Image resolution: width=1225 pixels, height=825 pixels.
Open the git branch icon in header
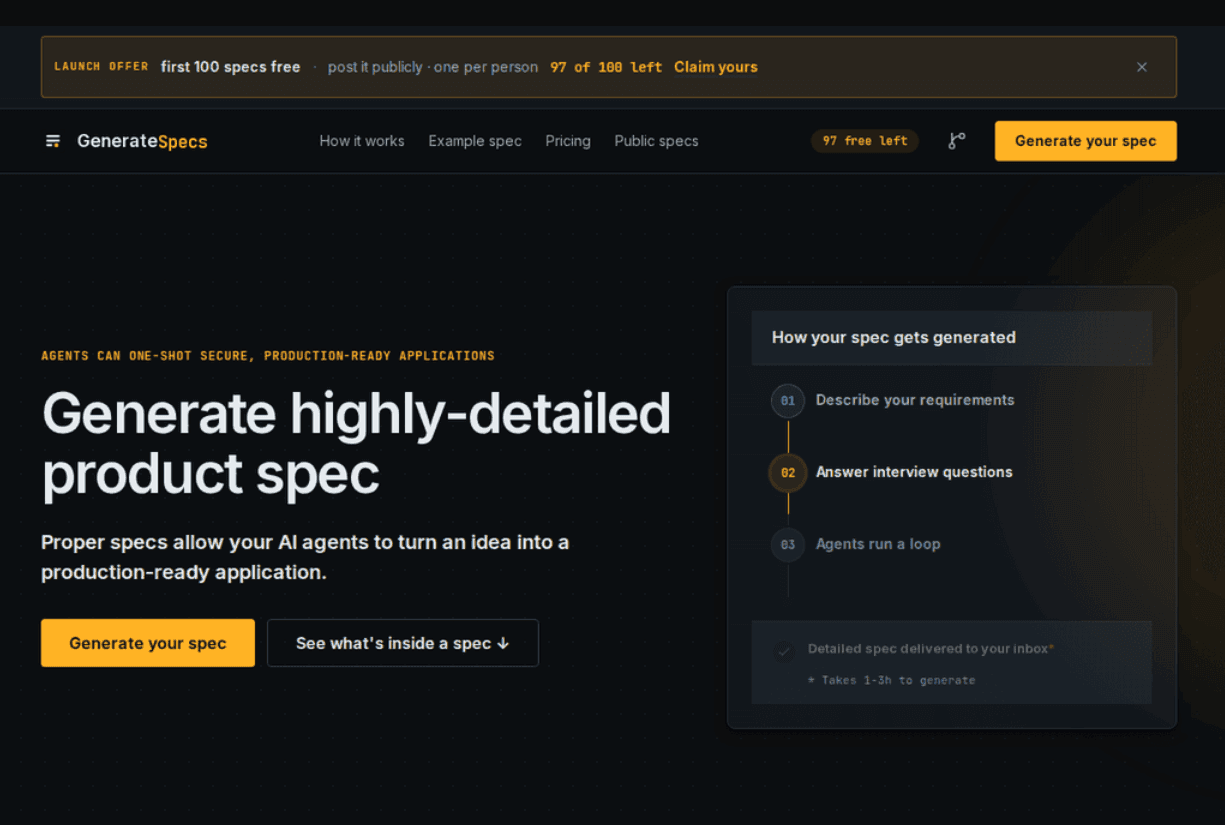(x=957, y=141)
